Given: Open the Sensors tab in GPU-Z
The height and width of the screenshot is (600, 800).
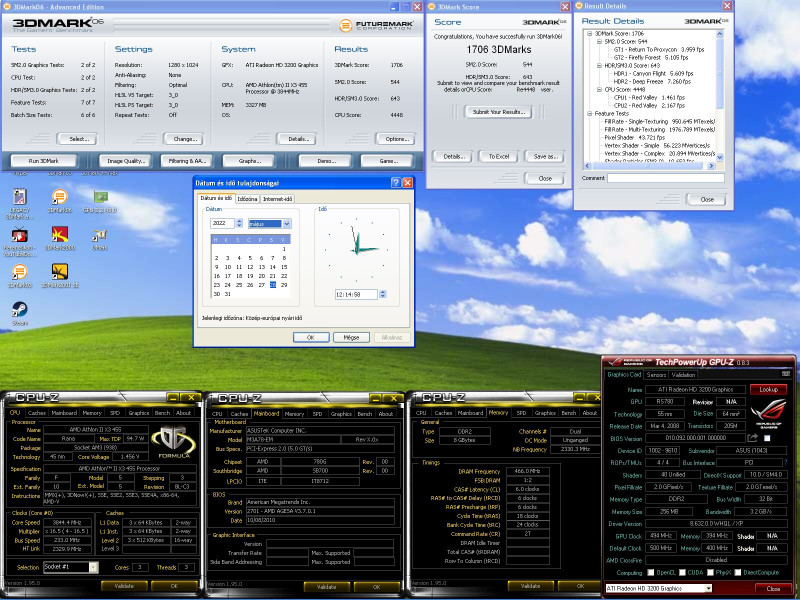Looking at the screenshot, I should point(656,375).
